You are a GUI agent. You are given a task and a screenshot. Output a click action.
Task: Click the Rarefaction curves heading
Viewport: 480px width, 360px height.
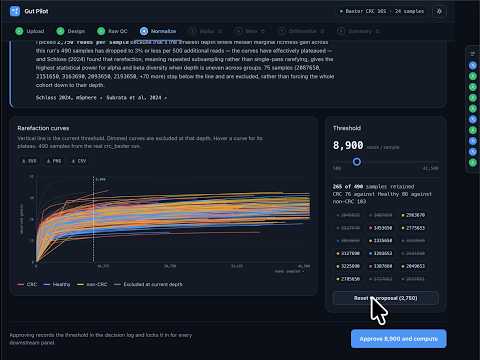[x=43, y=128]
